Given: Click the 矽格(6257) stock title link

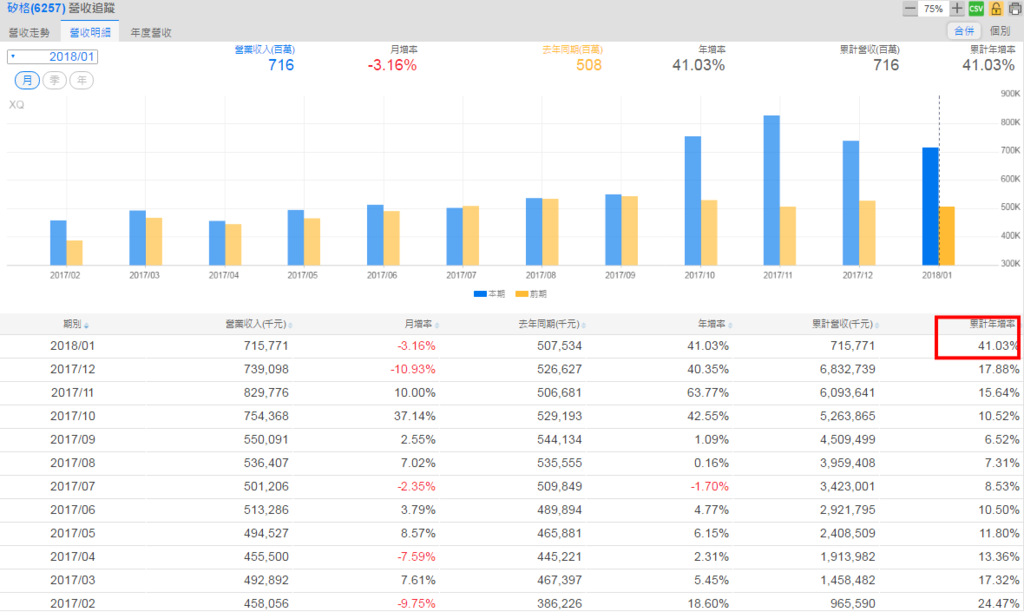Looking at the screenshot, I should click(x=37, y=8).
